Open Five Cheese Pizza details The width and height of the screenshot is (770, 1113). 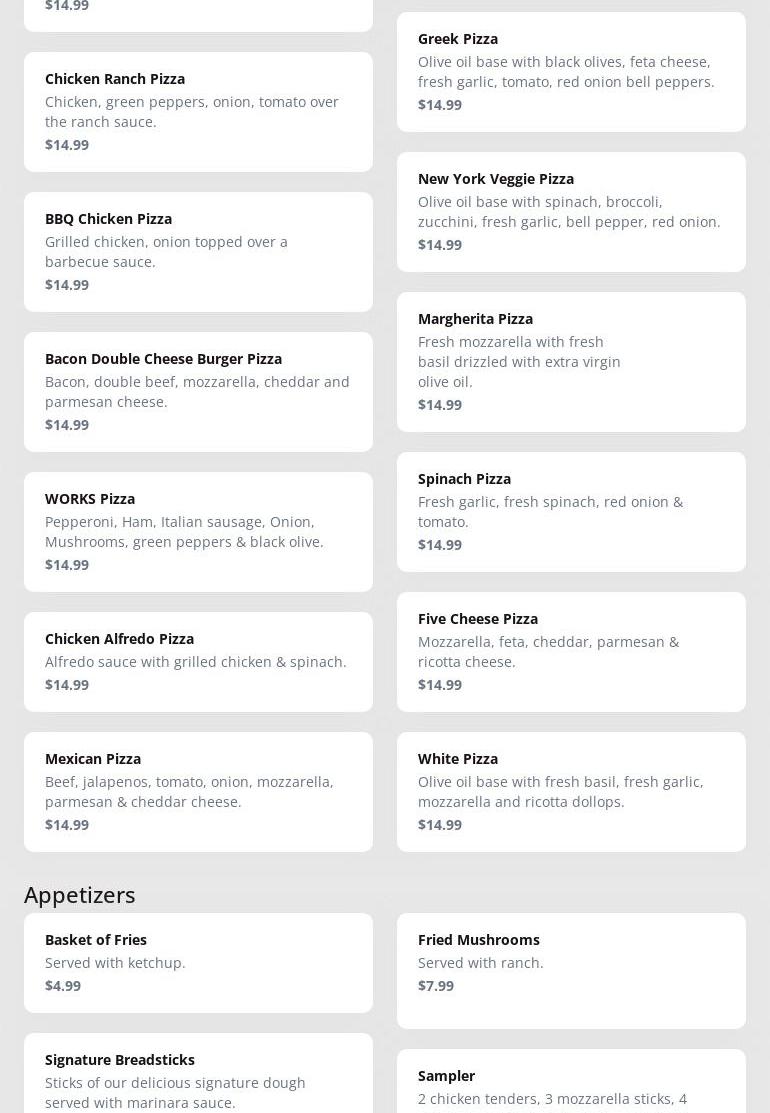click(571, 651)
